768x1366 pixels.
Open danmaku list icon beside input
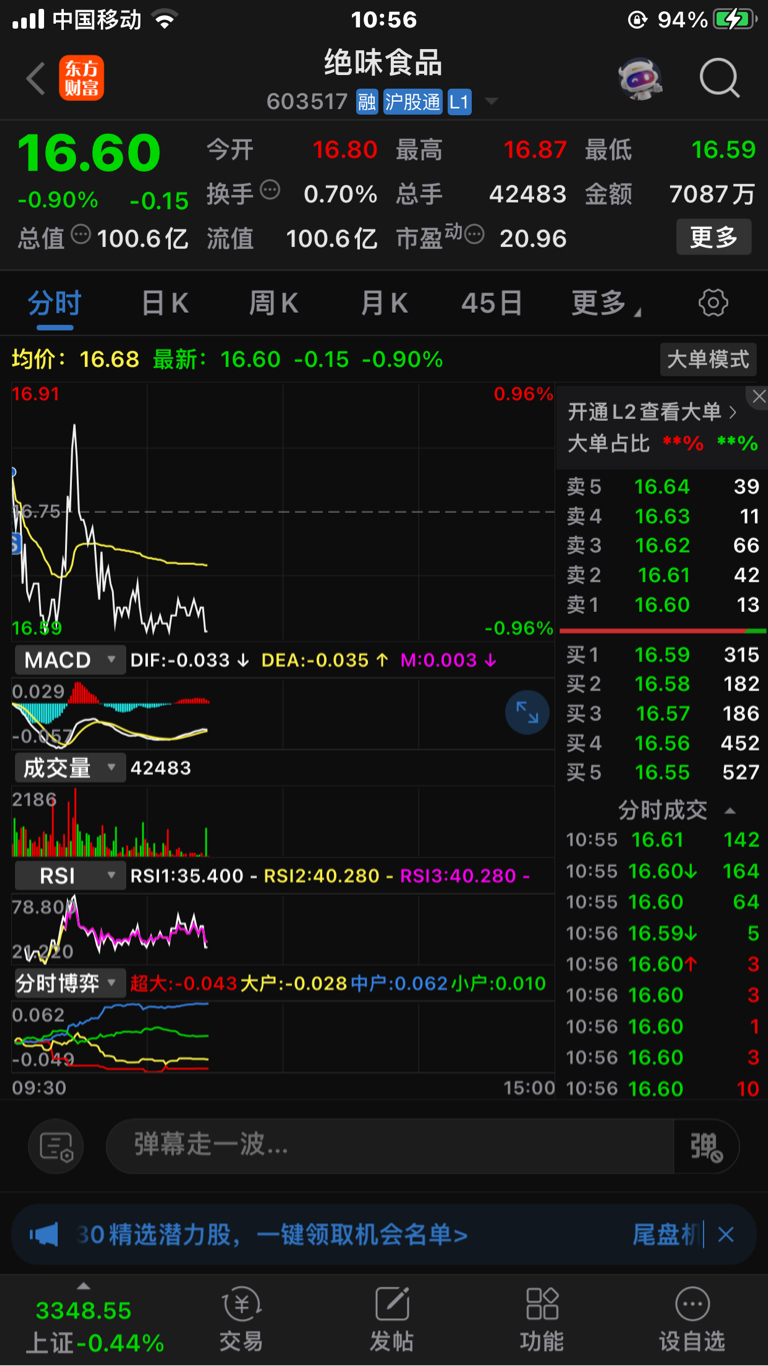tap(56, 1146)
